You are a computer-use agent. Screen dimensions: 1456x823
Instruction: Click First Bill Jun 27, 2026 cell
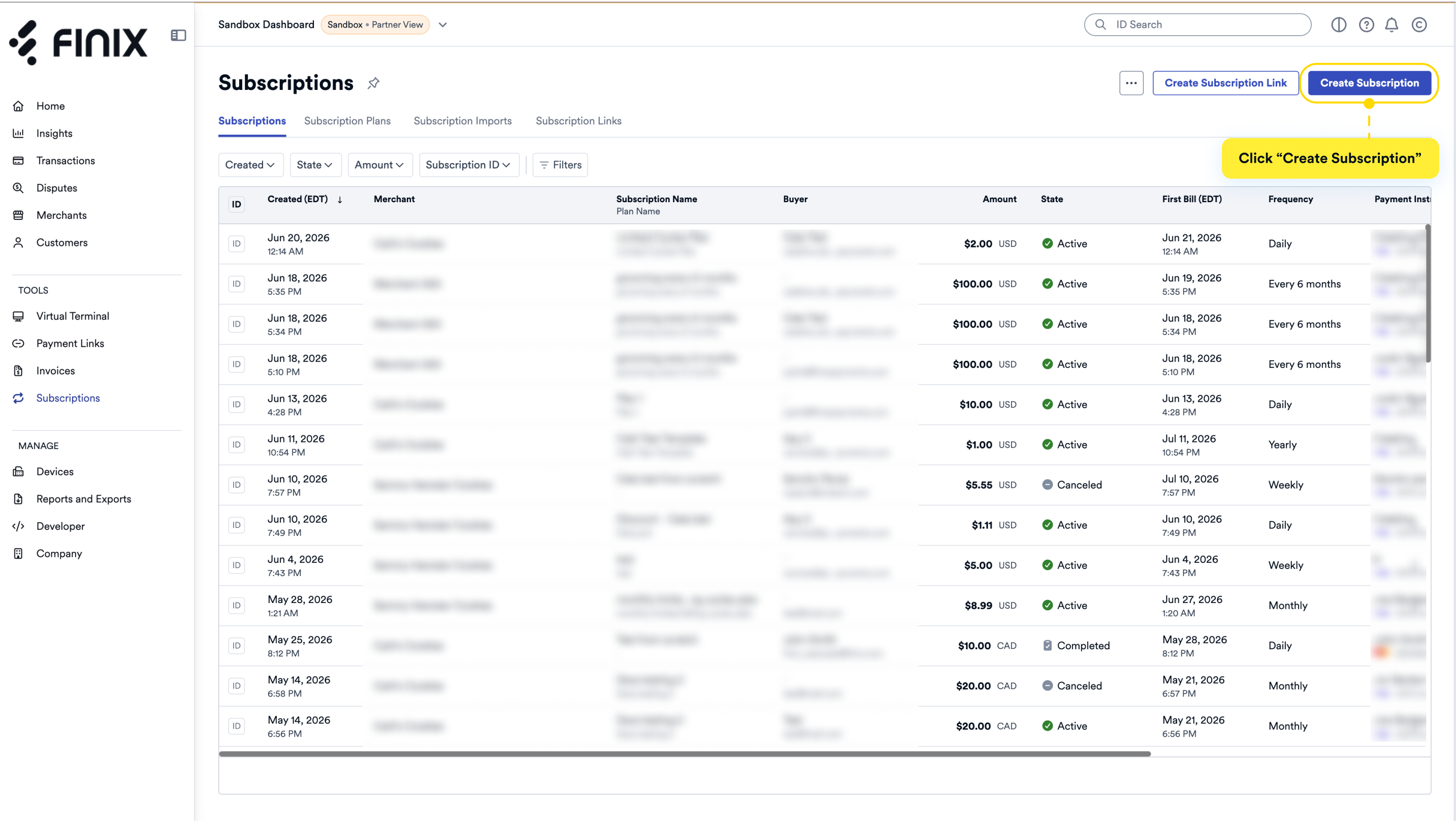point(1192,606)
